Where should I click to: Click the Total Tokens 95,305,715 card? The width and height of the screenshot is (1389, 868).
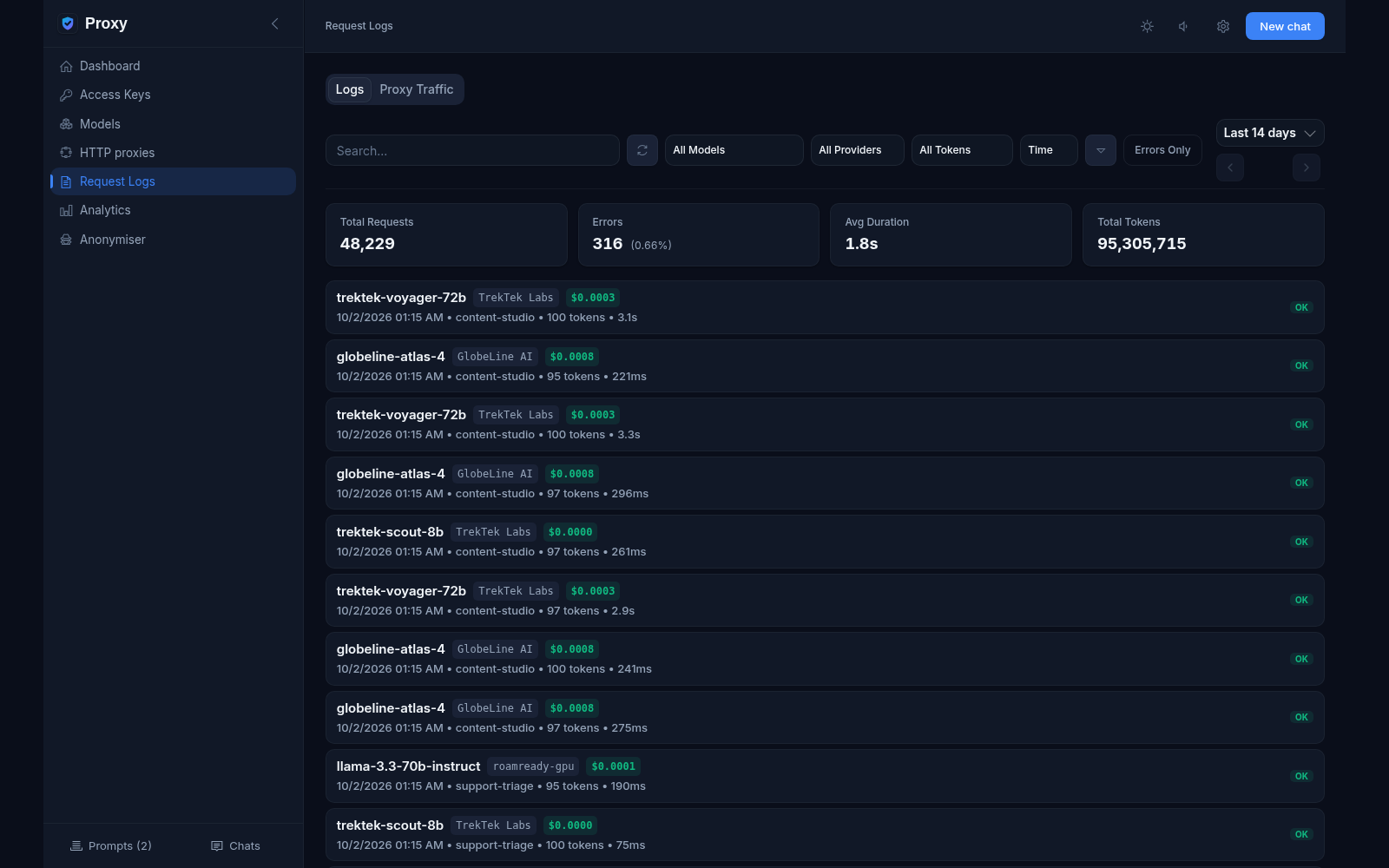(1203, 234)
